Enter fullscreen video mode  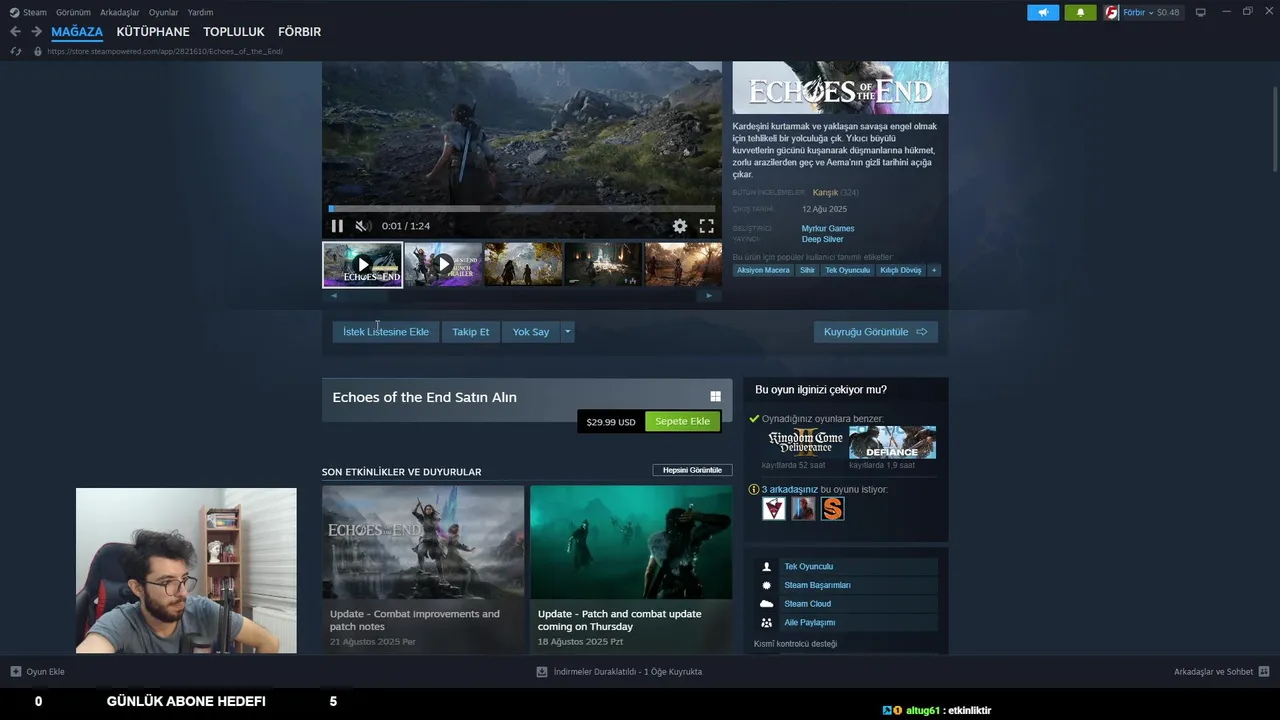pyautogui.click(x=706, y=226)
